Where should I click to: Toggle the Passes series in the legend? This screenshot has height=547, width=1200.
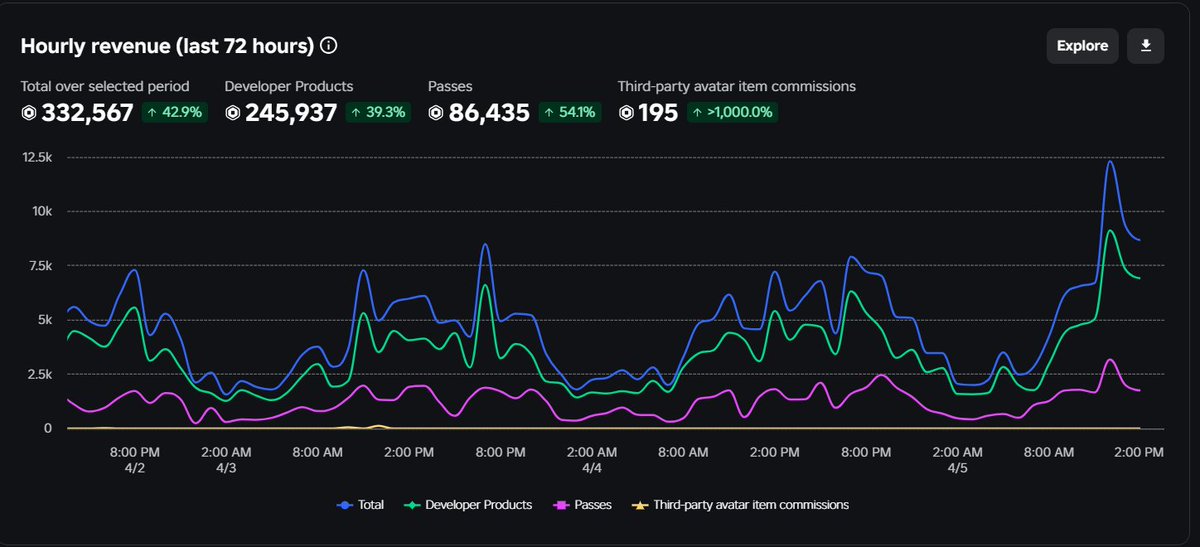[x=581, y=505]
